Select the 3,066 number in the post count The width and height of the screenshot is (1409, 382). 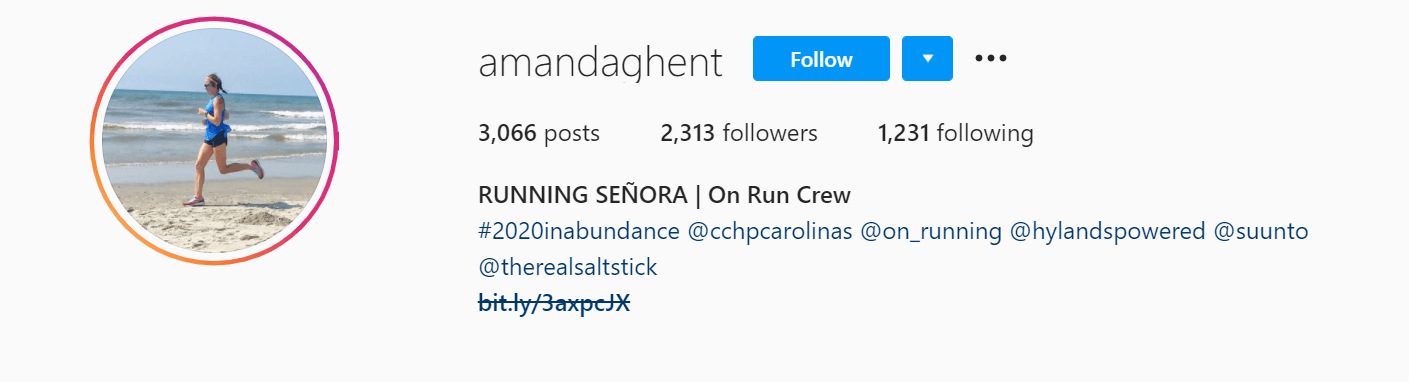click(508, 133)
